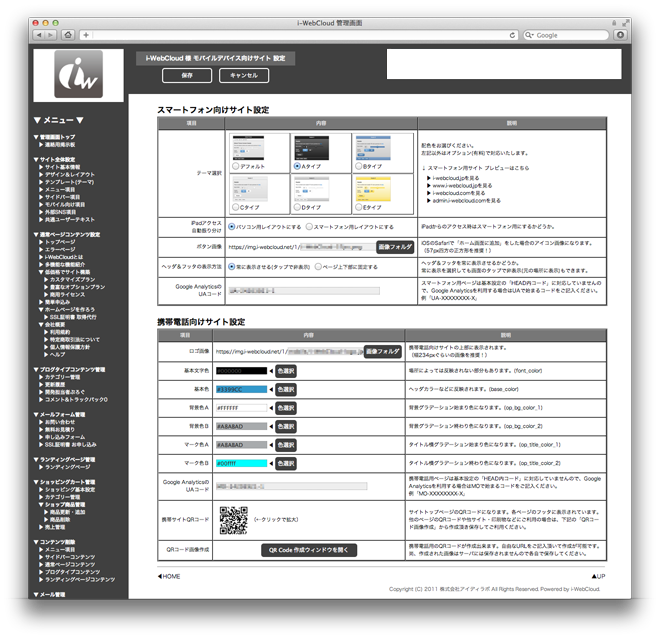This screenshot has width=660, height=638.
Task: Select the Dタイプ theme radio button
Action: pyautogui.click(x=297, y=207)
